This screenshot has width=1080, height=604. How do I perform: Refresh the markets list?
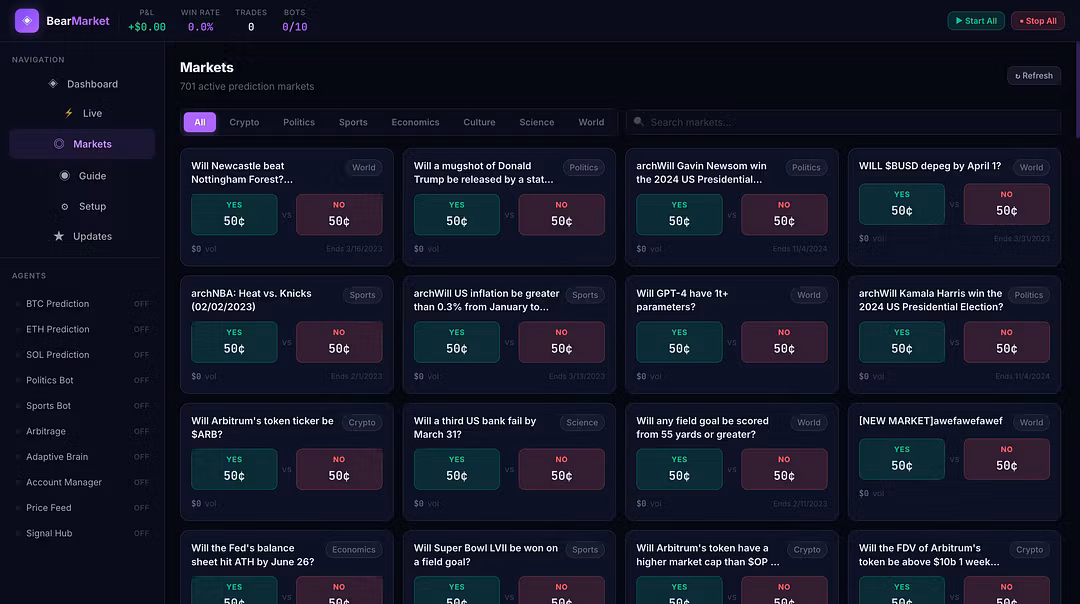1034,75
